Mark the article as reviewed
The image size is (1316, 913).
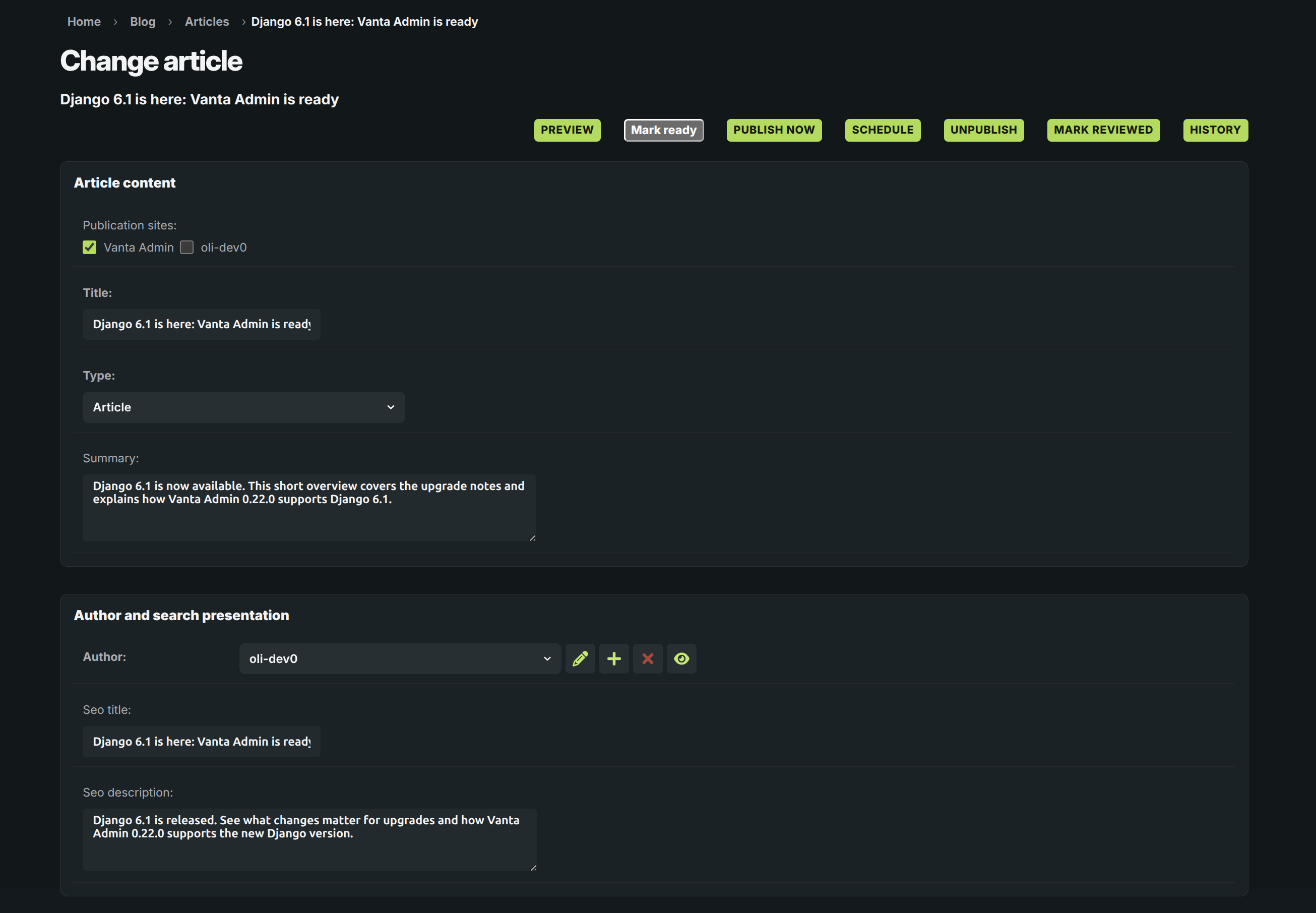pyautogui.click(x=1103, y=130)
